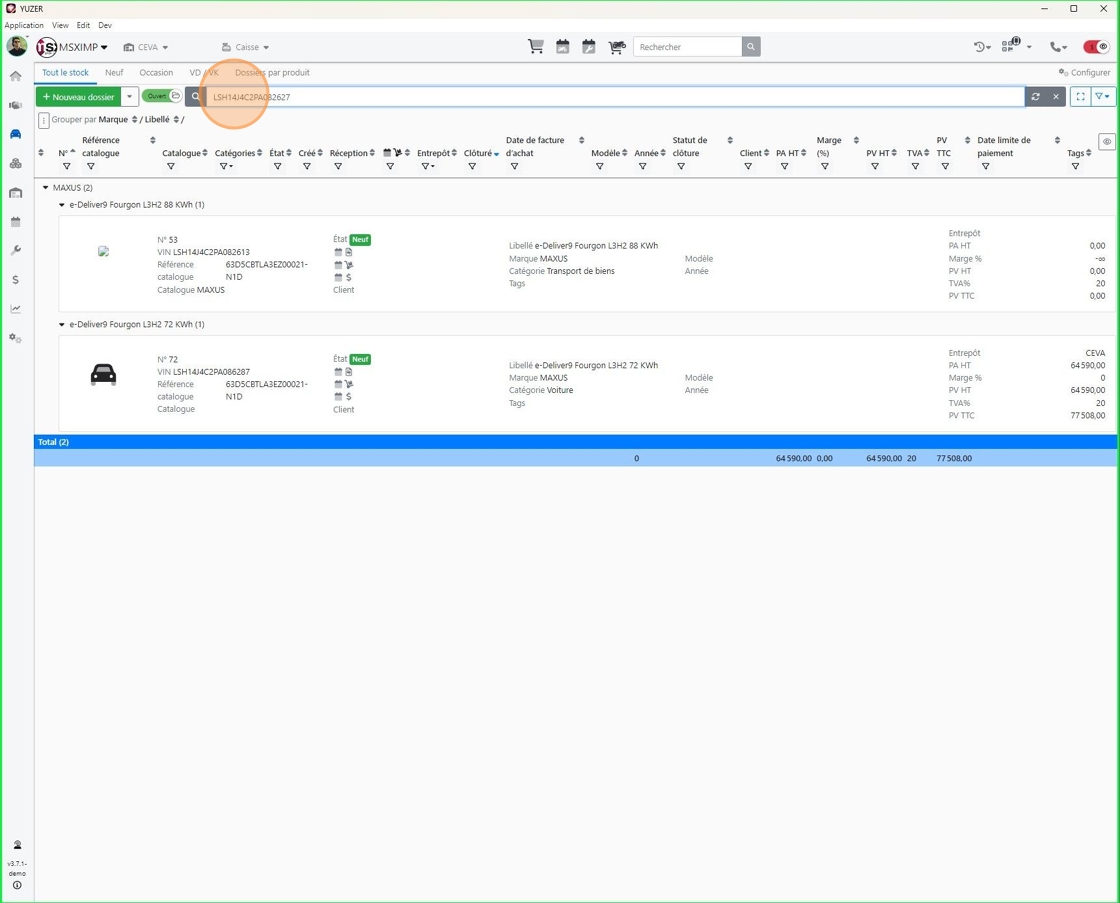Open the Caisse dropdown
Viewport: 1120px width, 903px height.
pos(246,47)
